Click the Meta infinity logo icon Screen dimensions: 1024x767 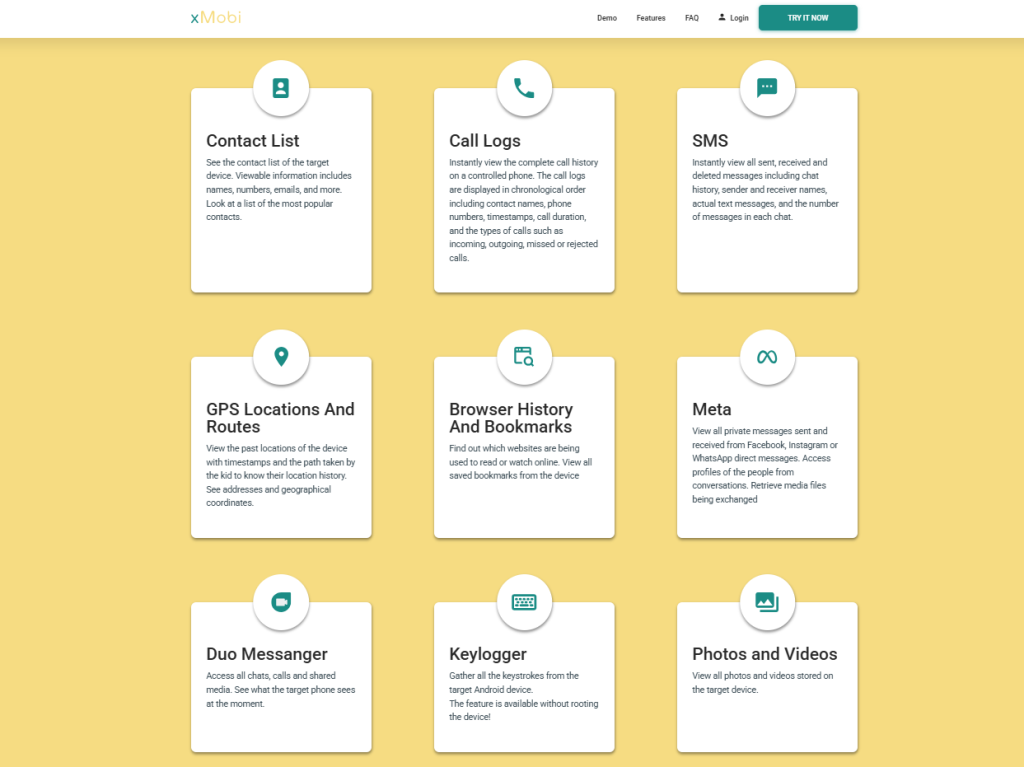click(x=767, y=357)
